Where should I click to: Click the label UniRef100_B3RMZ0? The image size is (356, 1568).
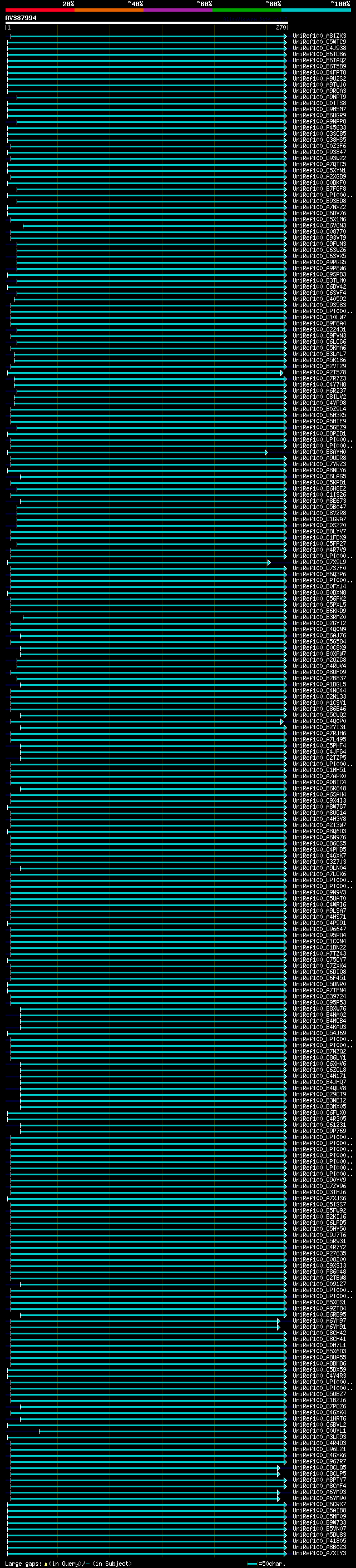319,617
